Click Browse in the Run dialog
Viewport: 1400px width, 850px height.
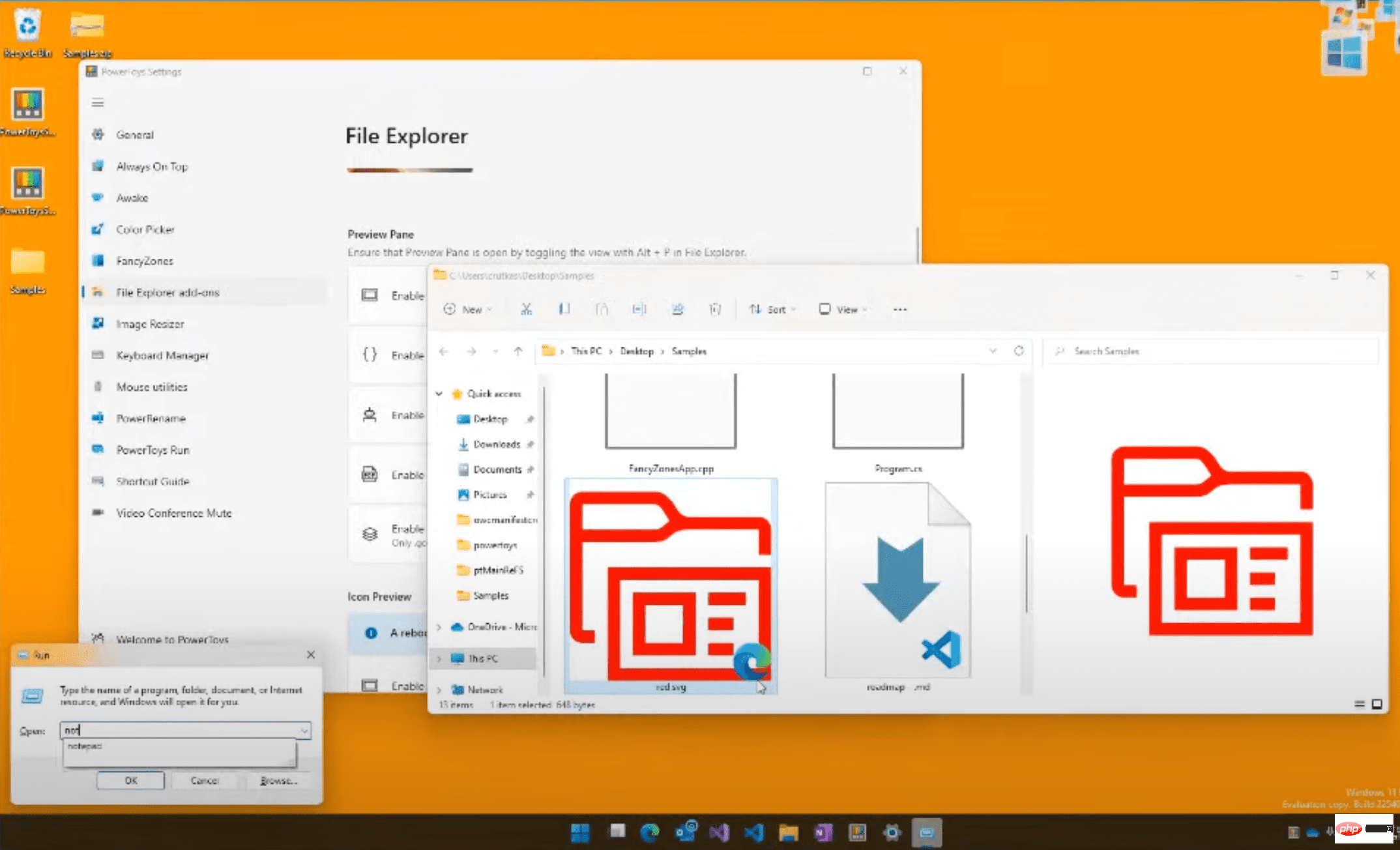click(x=279, y=780)
